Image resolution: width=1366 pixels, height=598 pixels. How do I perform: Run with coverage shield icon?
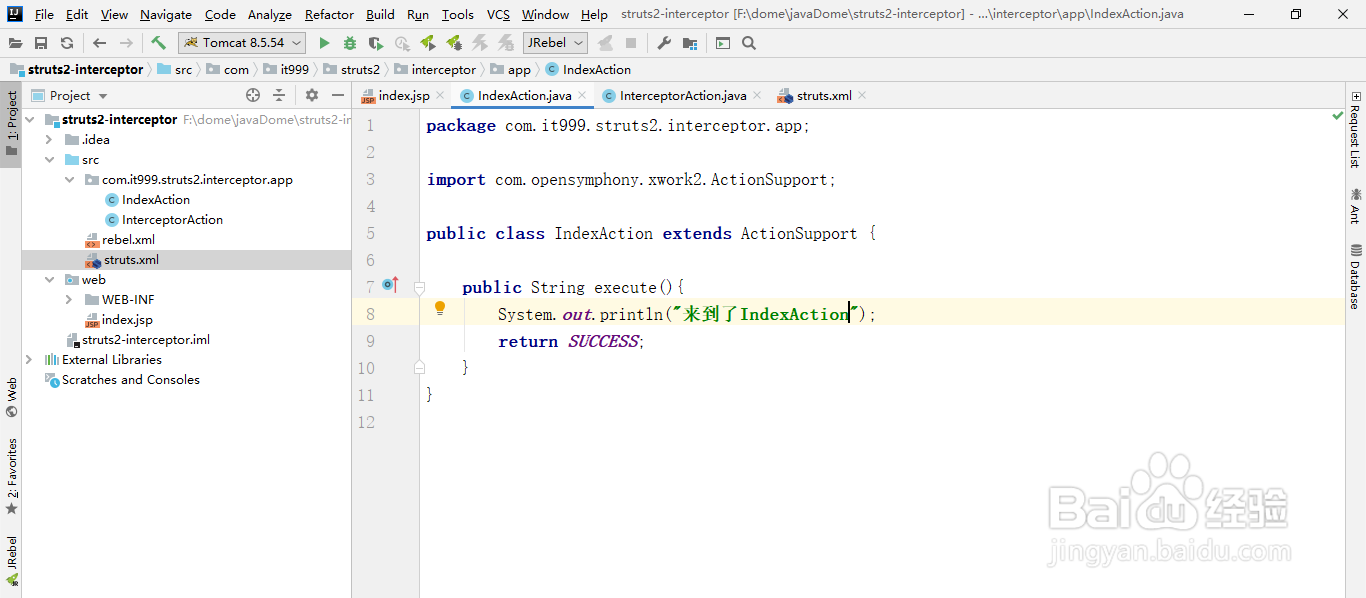(x=376, y=43)
